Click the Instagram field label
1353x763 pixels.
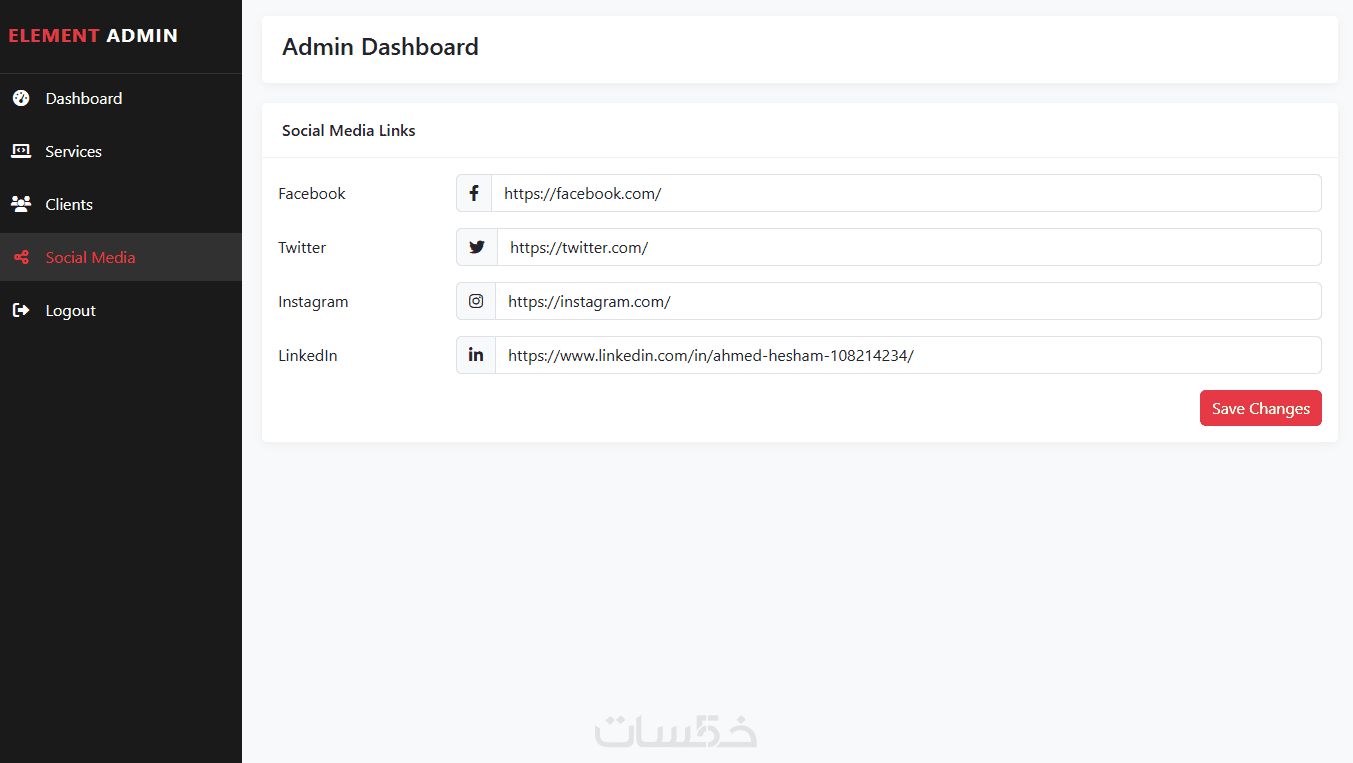[313, 301]
